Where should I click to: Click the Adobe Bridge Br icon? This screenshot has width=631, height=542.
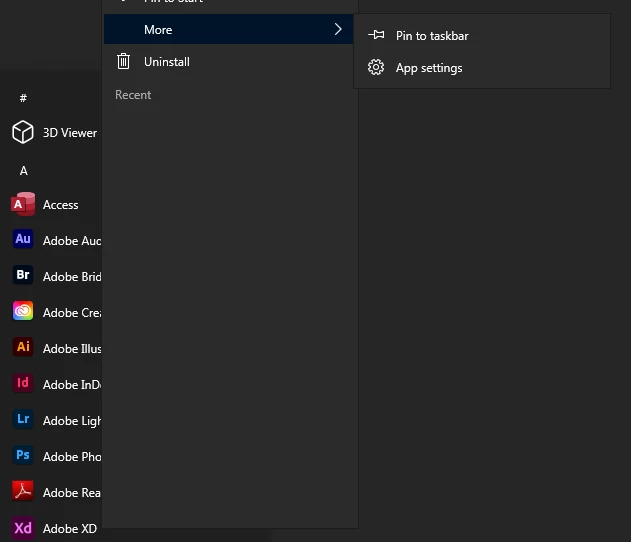coord(23,275)
